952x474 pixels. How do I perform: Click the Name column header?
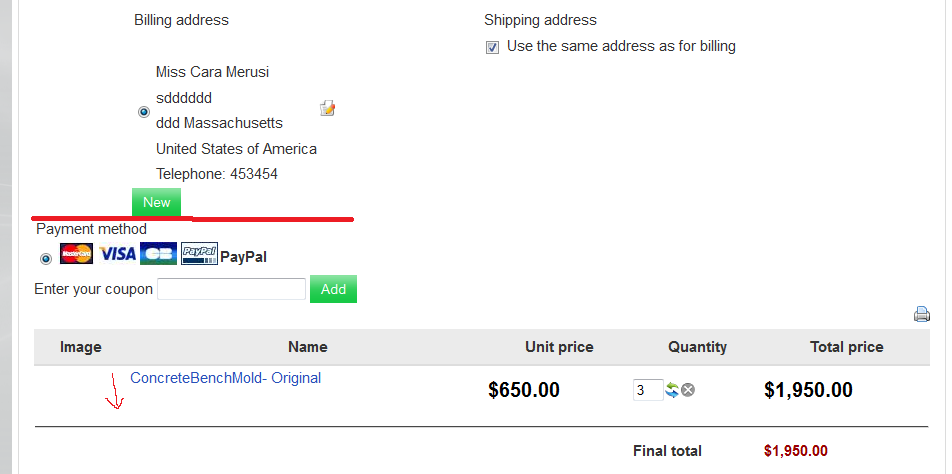[x=308, y=347]
